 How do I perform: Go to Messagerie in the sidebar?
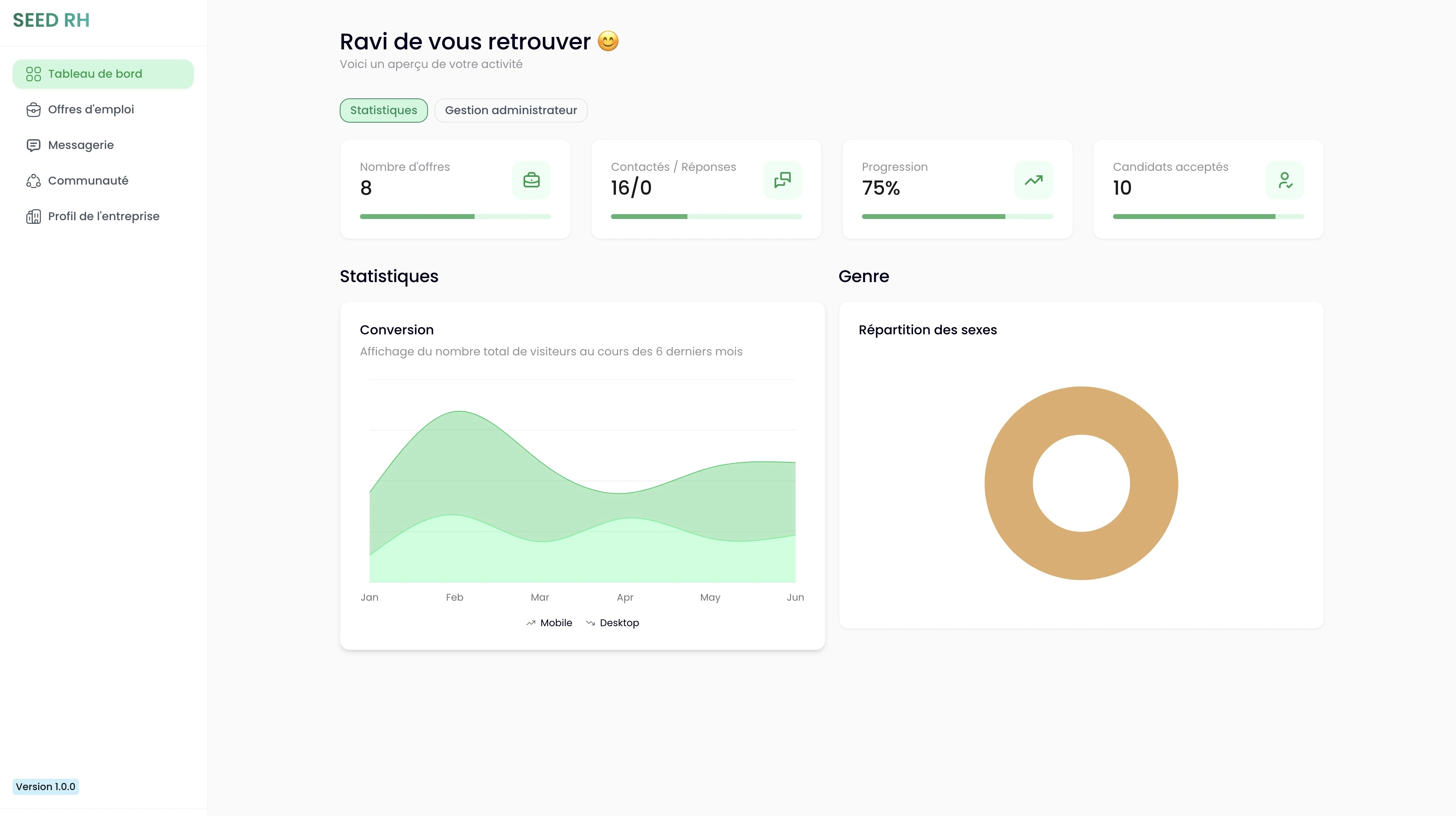coord(81,145)
